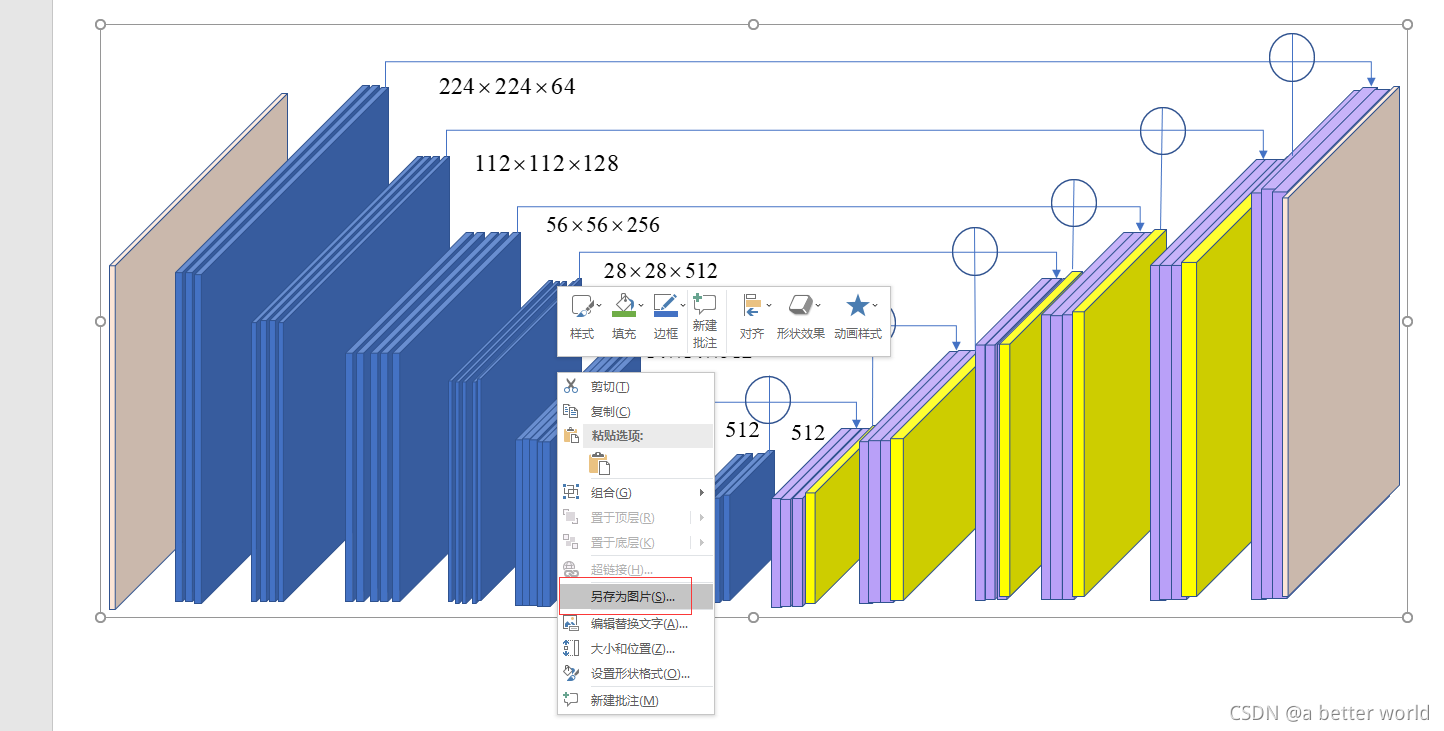Click the left-middle selection handle

[x=100, y=321]
